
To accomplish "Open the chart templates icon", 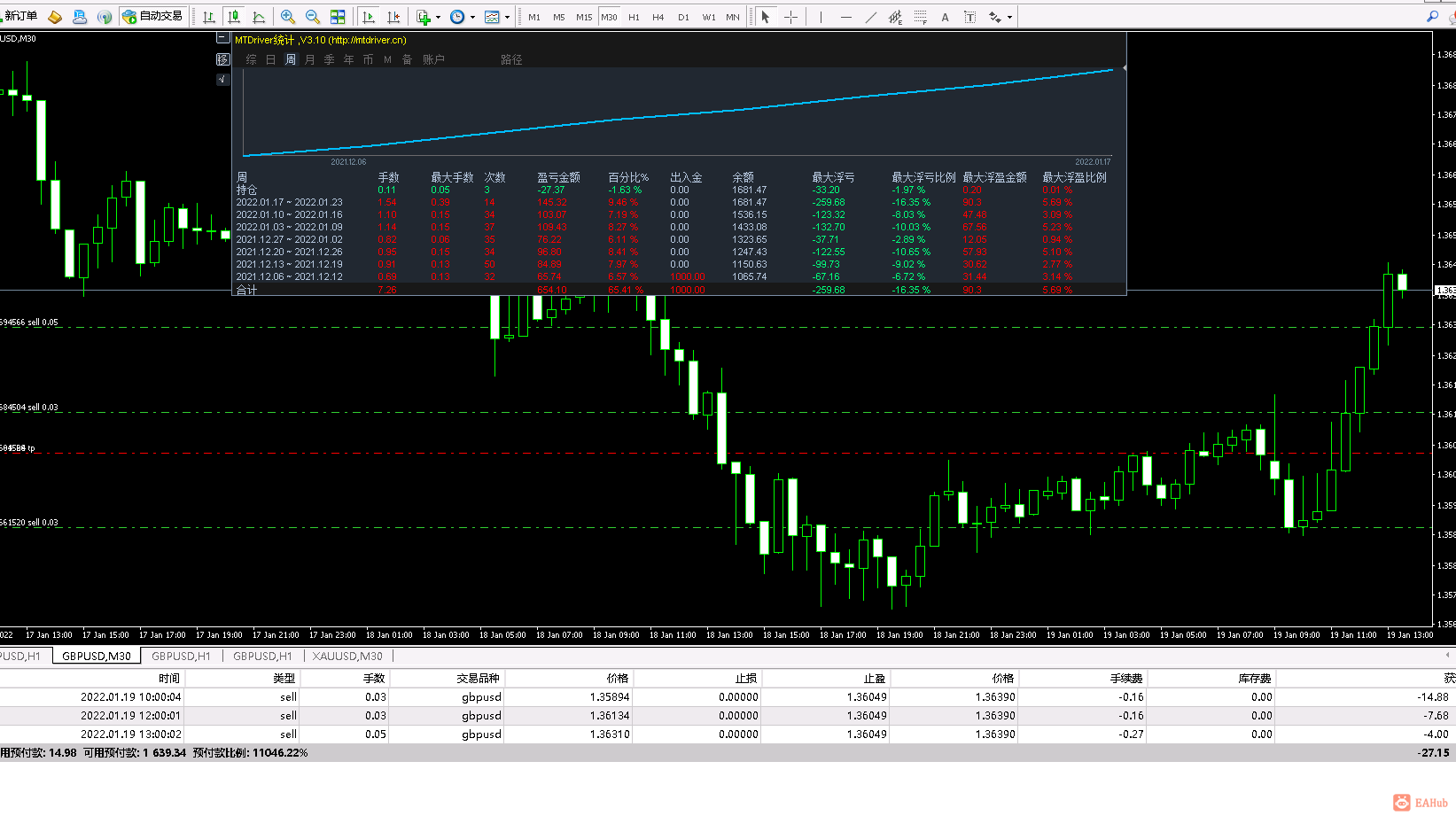I will click(492, 17).
